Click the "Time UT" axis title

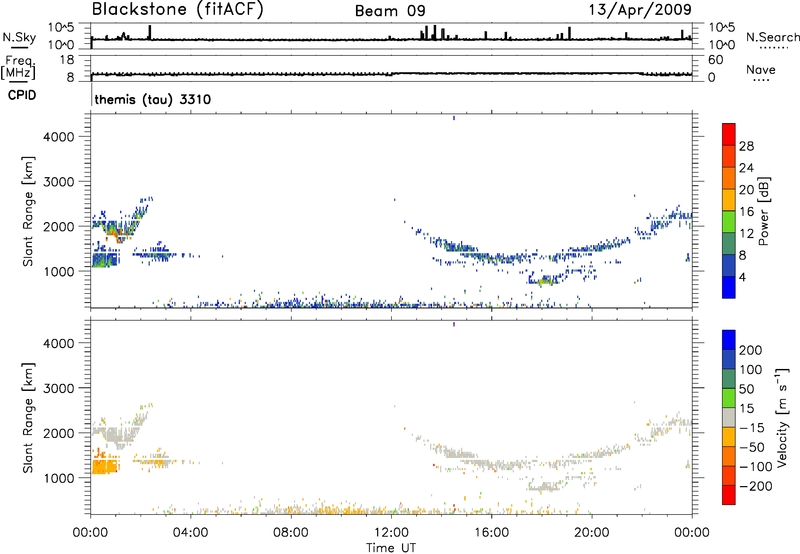coord(391,548)
